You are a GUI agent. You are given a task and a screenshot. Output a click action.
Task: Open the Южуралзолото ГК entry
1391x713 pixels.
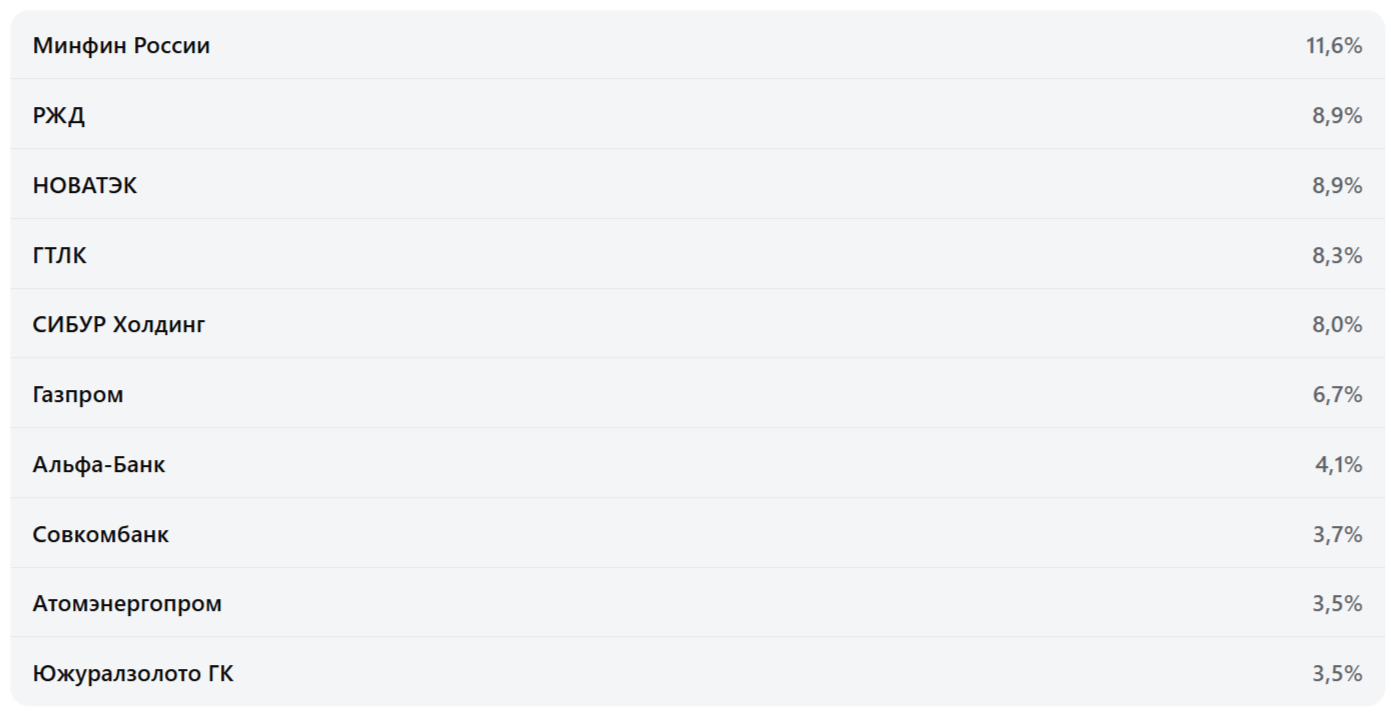coord(133,673)
